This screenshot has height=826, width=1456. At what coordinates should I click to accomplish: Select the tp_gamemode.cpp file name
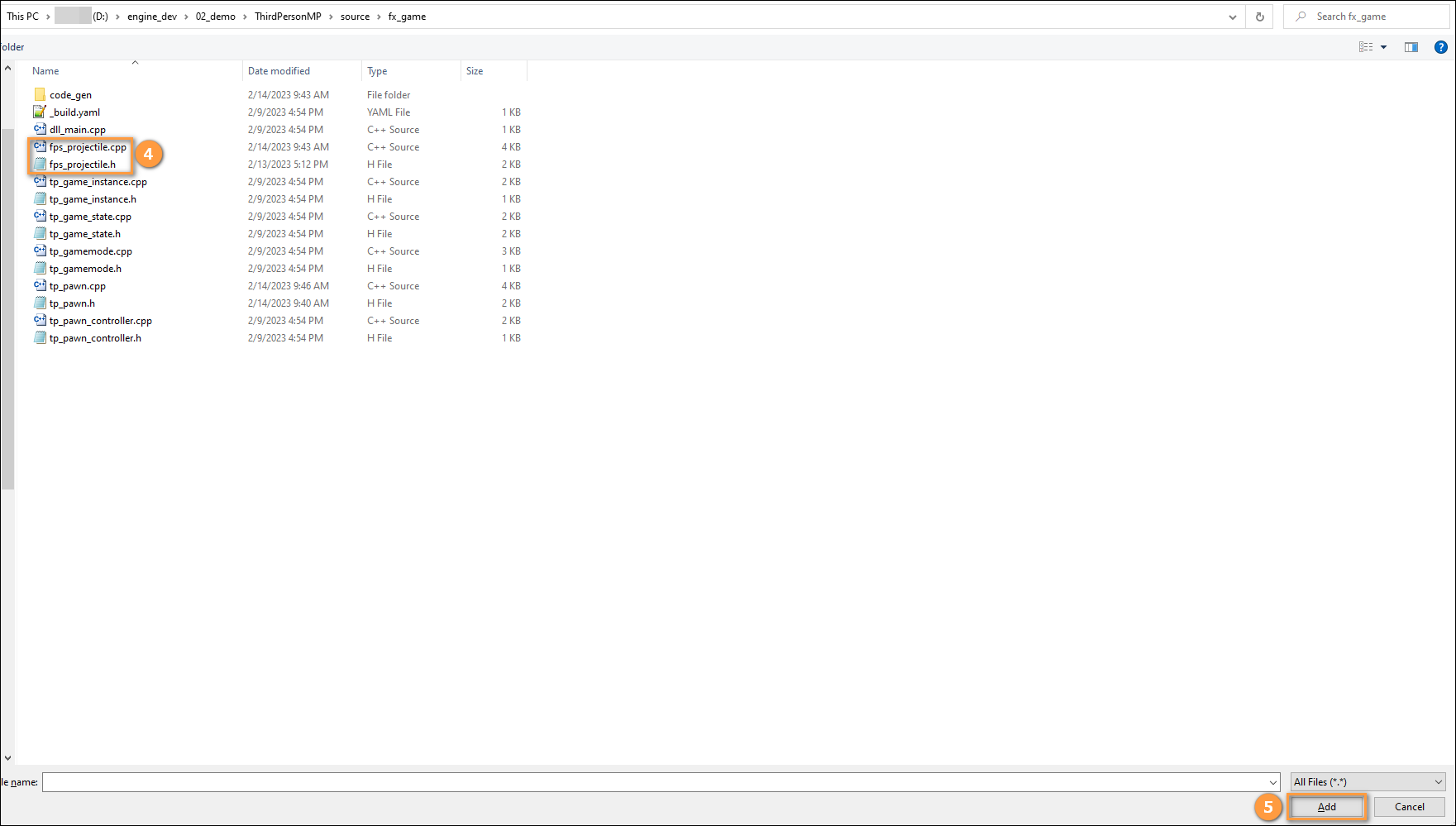point(91,251)
